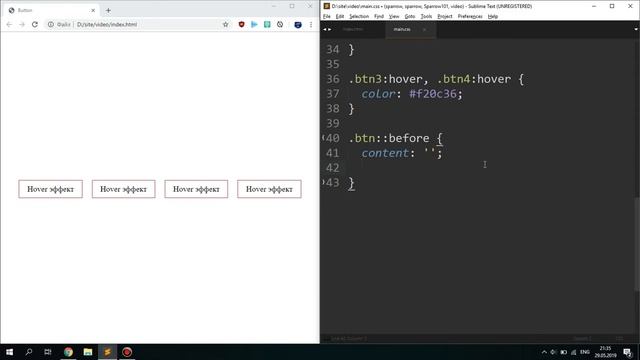Open the Project menu in Sublime Text
This screenshot has width=640, height=360.
[445, 16]
